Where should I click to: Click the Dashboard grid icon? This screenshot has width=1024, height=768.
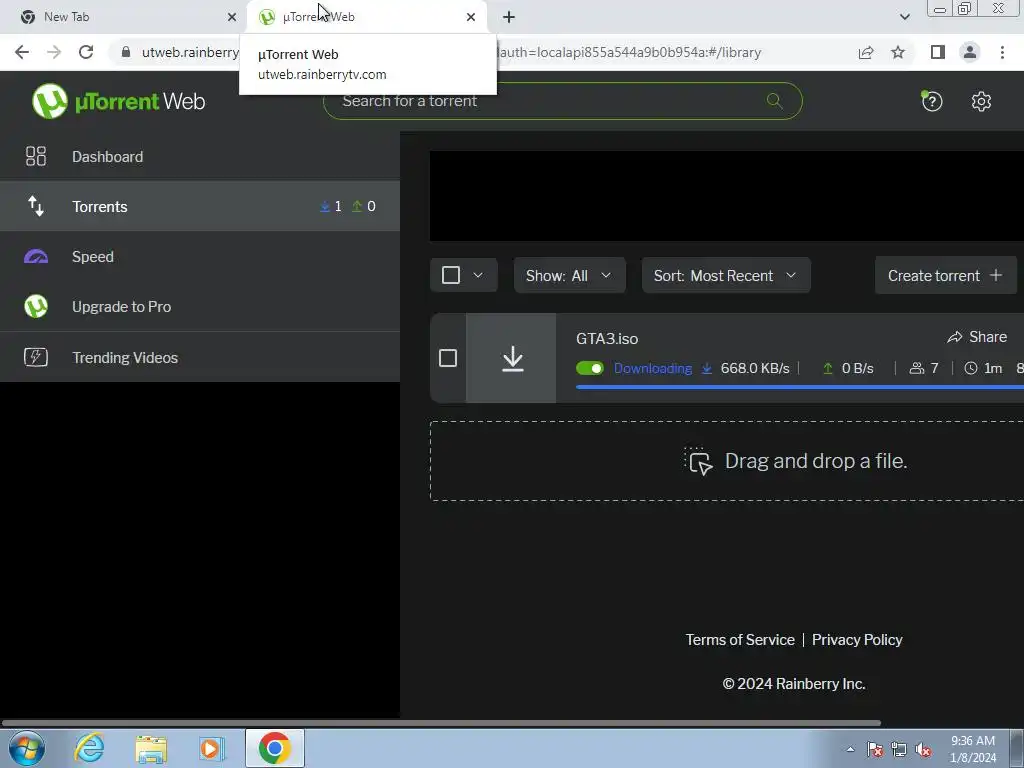tap(36, 156)
